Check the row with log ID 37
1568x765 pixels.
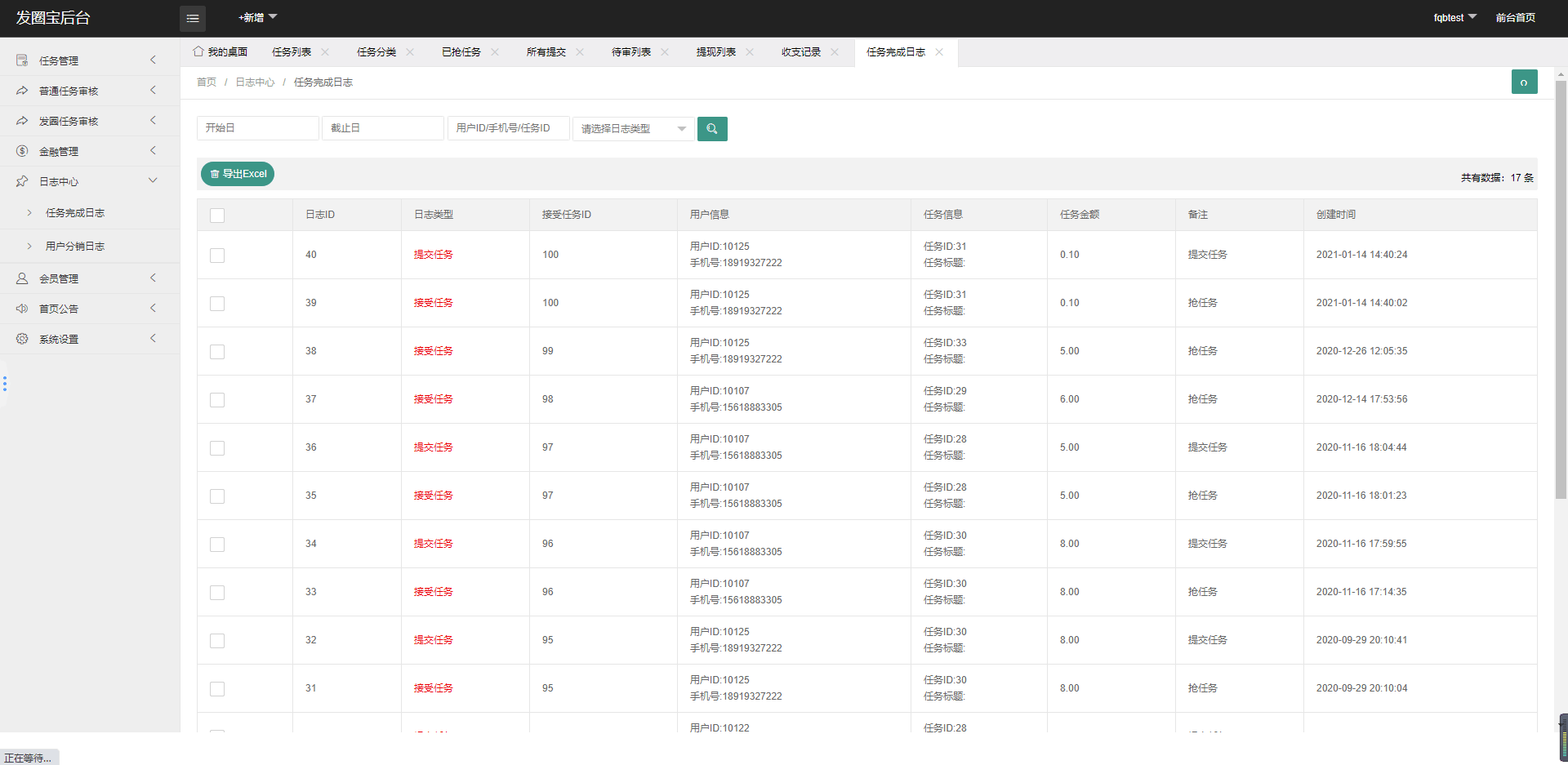pyautogui.click(x=217, y=400)
